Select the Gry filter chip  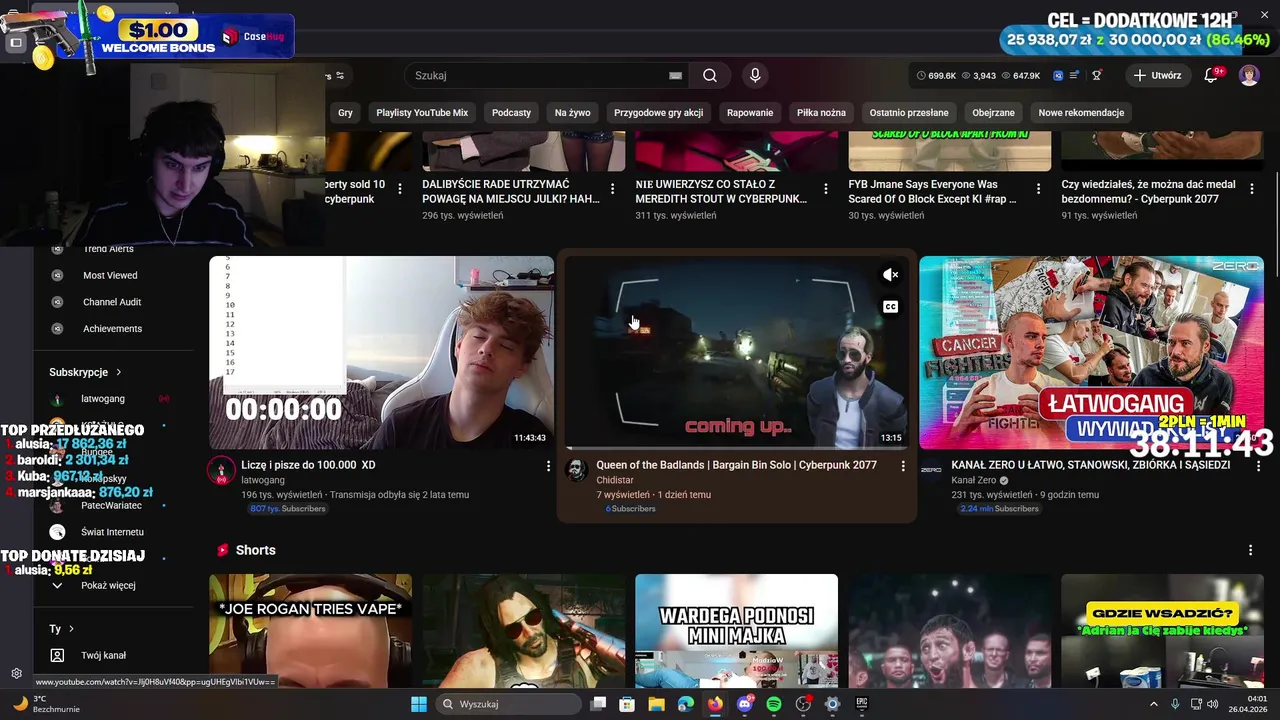point(345,113)
